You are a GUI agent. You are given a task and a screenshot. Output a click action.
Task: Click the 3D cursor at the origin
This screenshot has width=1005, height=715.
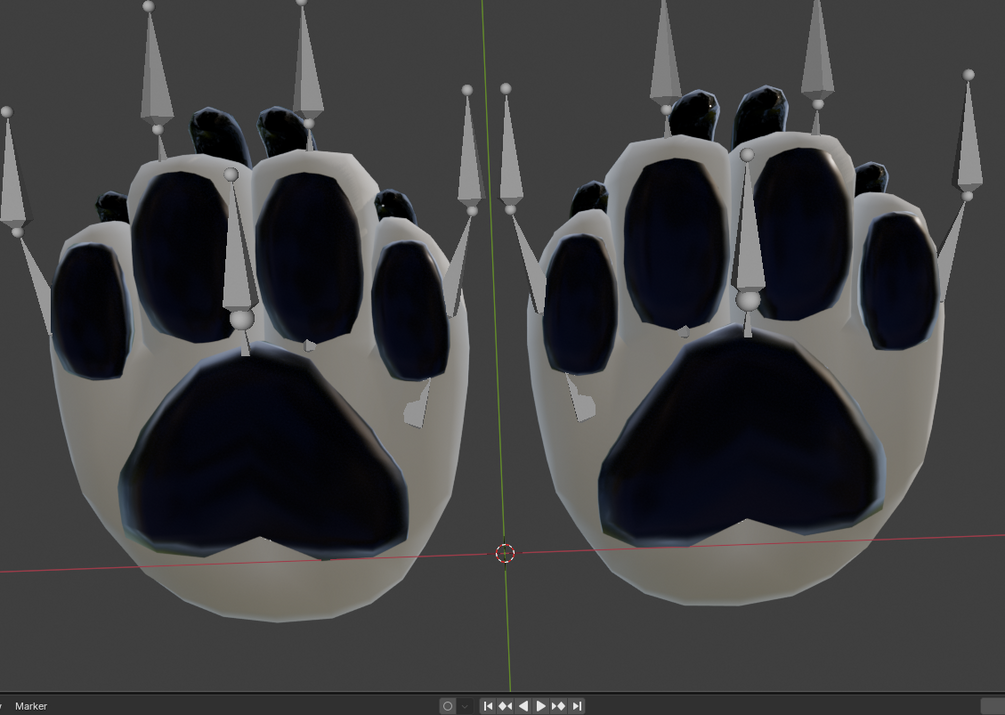[x=505, y=552]
